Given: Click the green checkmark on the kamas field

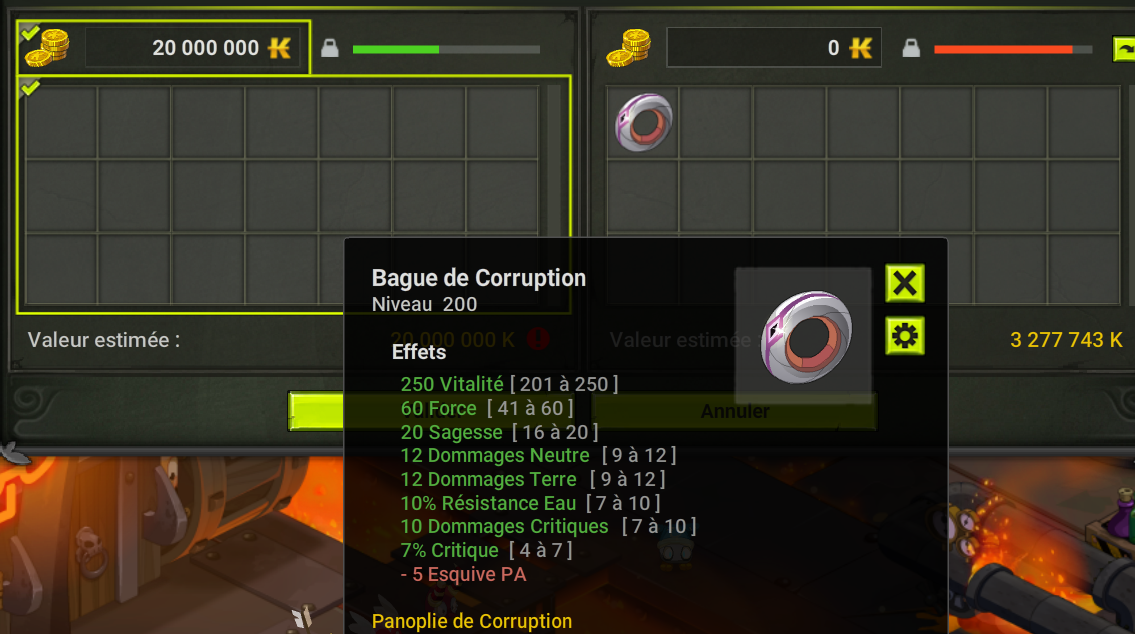Looking at the screenshot, I should click(30, 32).
